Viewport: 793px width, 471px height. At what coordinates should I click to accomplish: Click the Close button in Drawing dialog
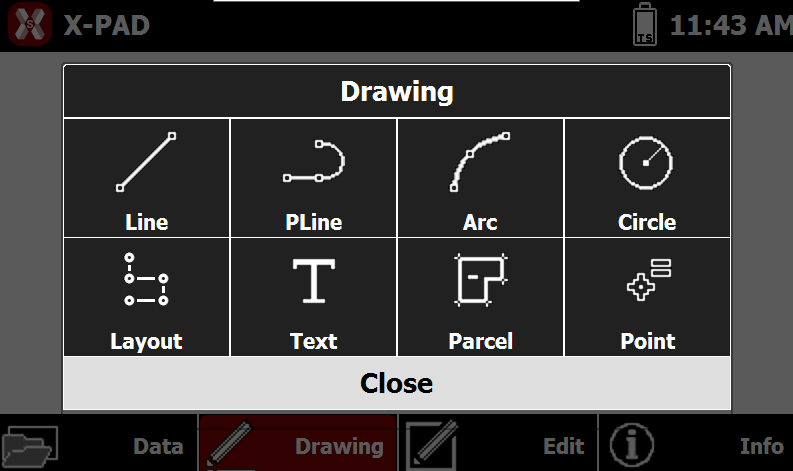pyautogui.click(x=397, y=383)
